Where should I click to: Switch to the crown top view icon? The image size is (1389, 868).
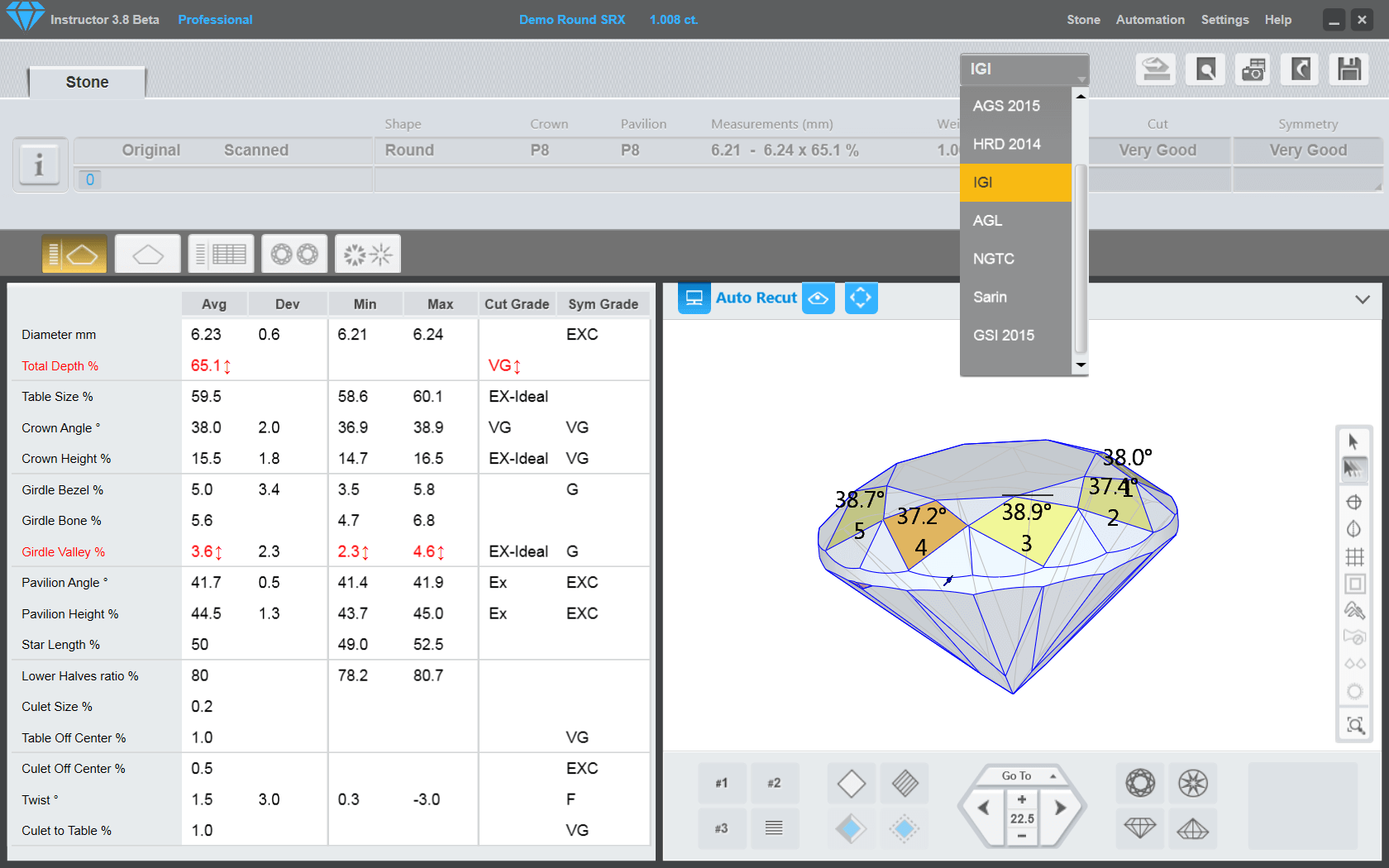(x=1140, y=783)
